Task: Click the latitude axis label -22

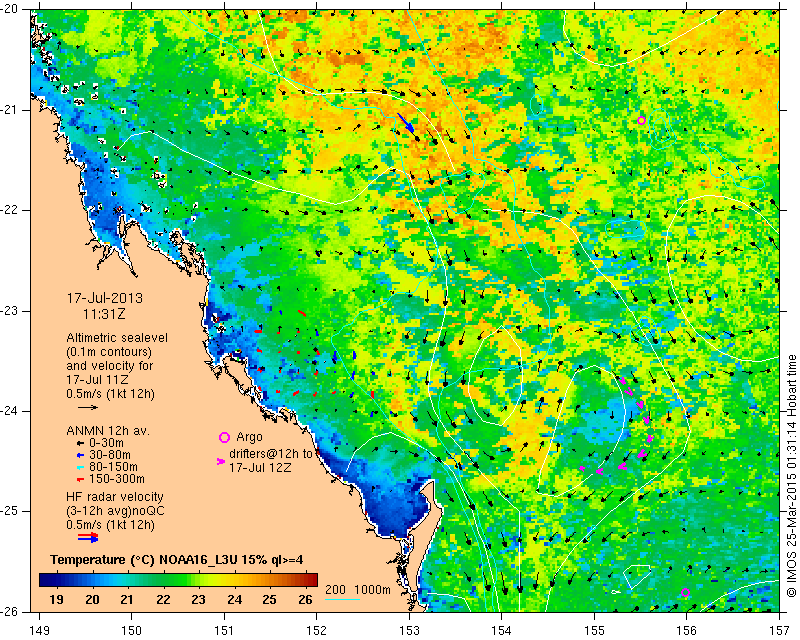Action: [x=10, y=210]
